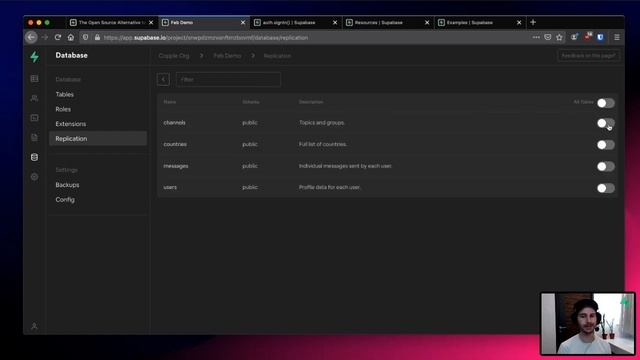Open Roles in the Database menu
This screenshot has width=640, height=360.
click(63, 109)
